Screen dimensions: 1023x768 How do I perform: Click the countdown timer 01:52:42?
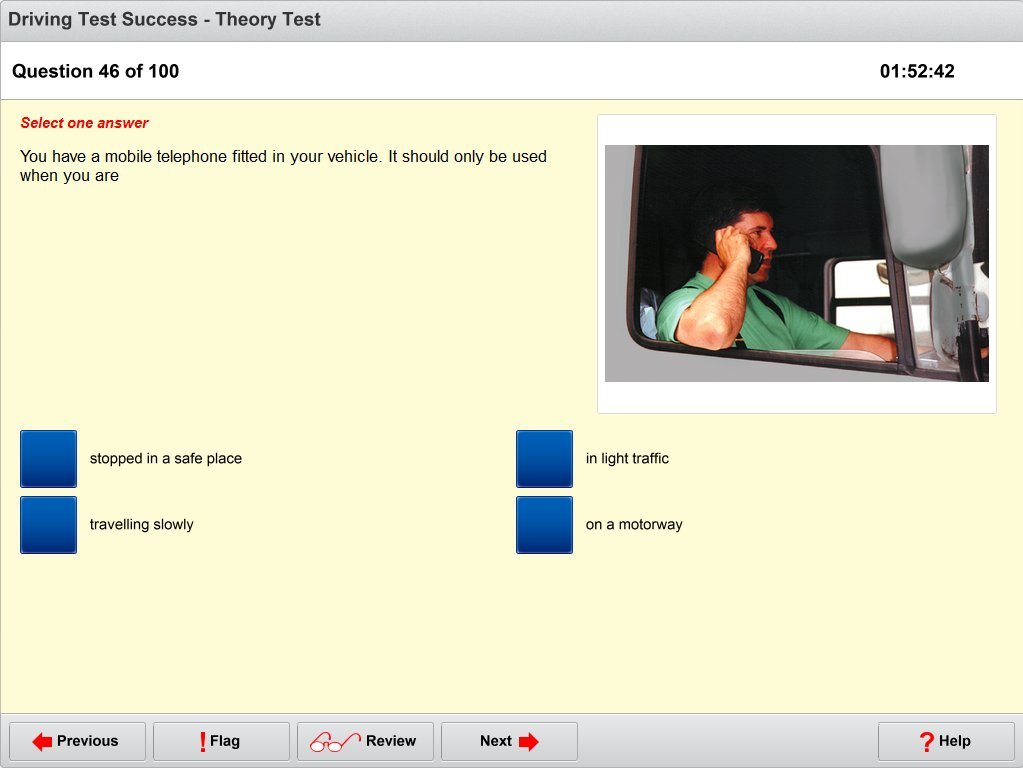click(x=917, y=71)
